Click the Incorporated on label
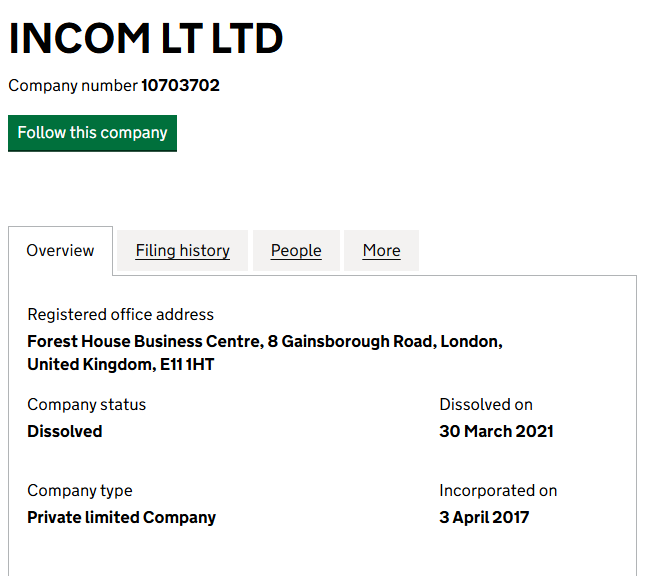Image resolution: width=651 pixels, height=576 pixels. click(498, 491)
